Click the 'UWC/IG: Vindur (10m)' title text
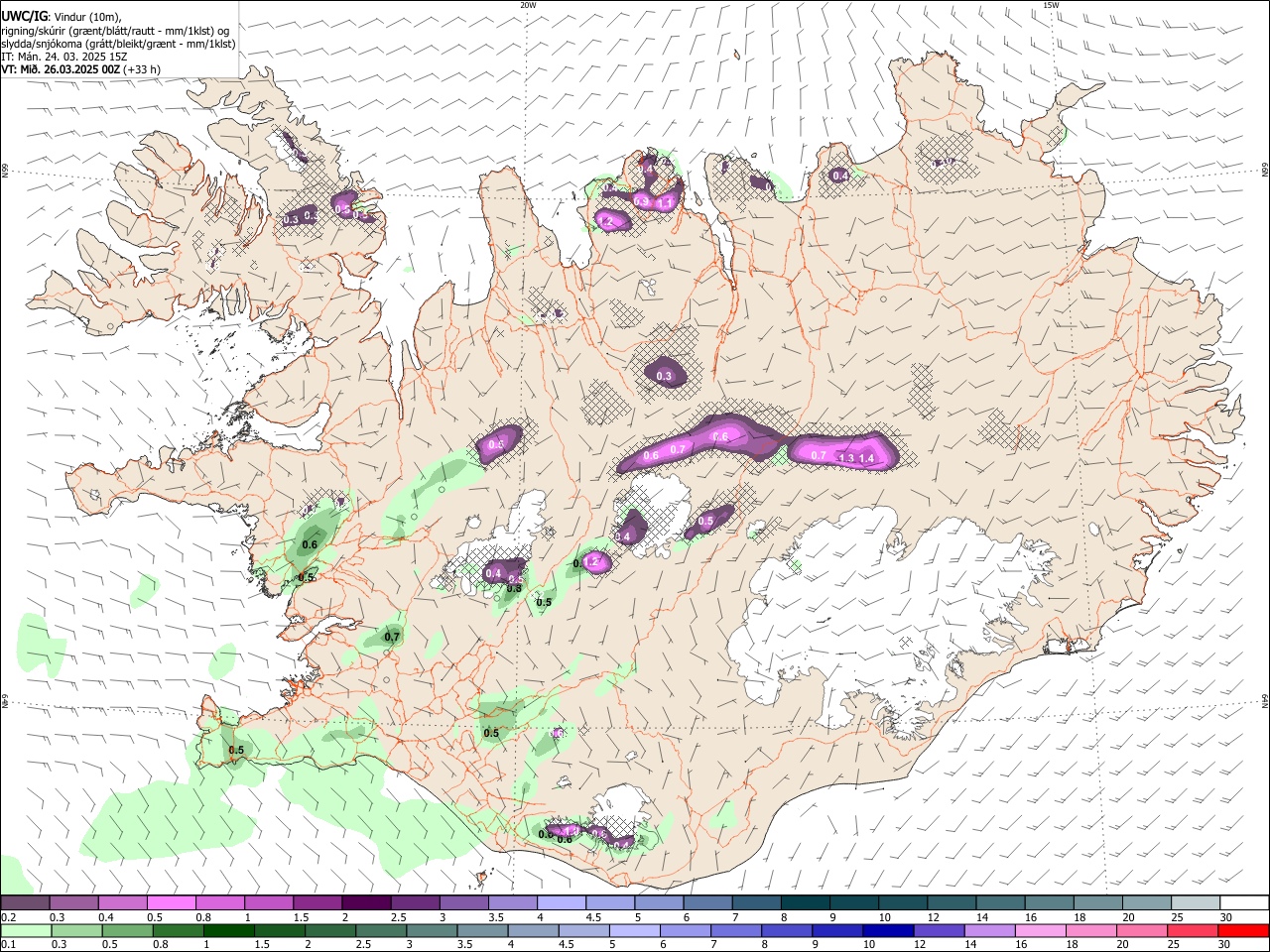This screenshot has height=952, width=1270. point(61,16)
